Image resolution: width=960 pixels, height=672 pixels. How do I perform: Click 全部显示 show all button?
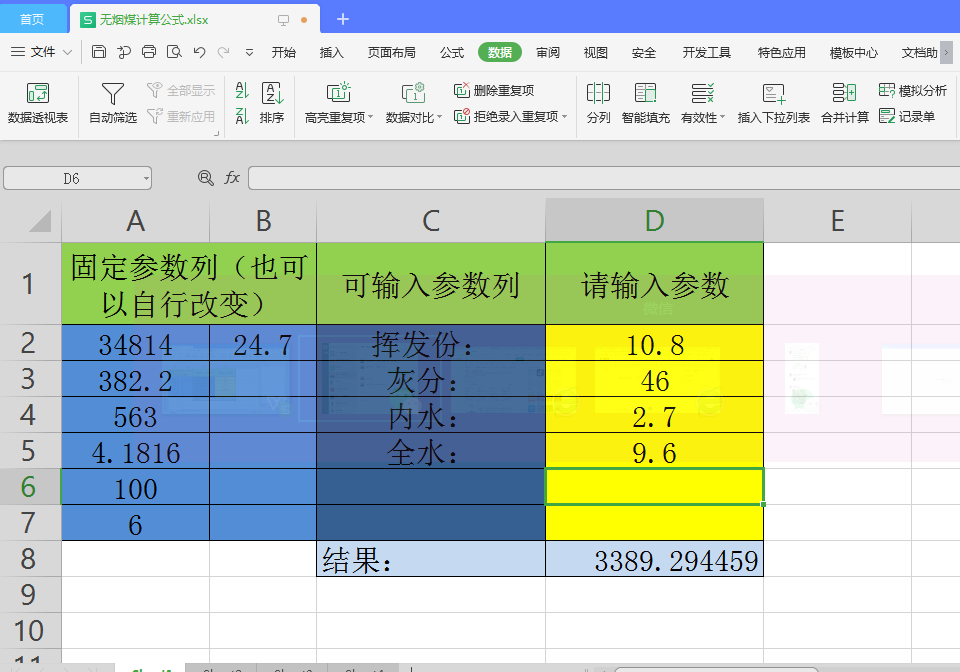pyautogui.click(x=181, y=91)
